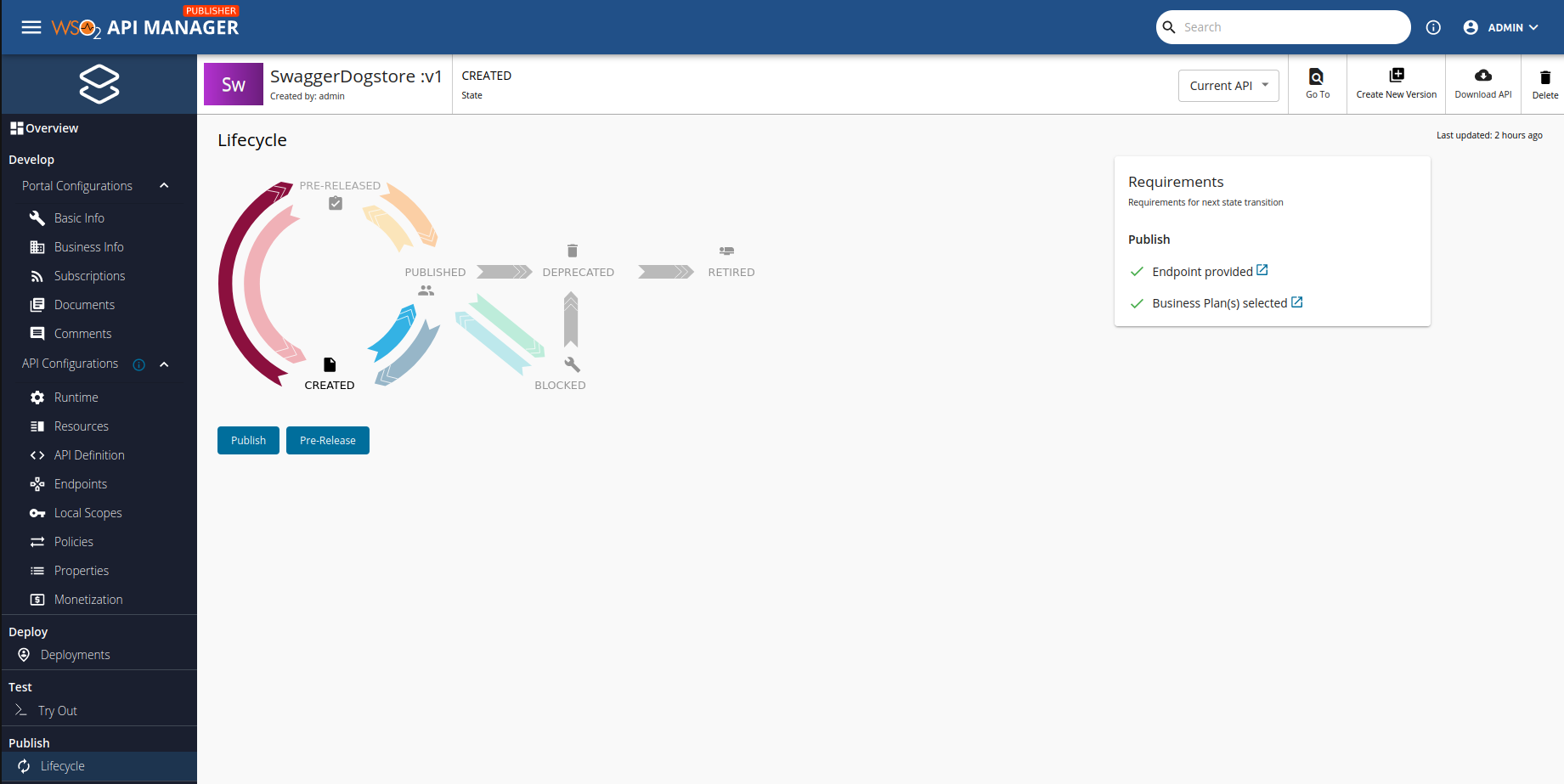
Task: Click the DEPRECATED state trash icon
Action: coord(573,251)
